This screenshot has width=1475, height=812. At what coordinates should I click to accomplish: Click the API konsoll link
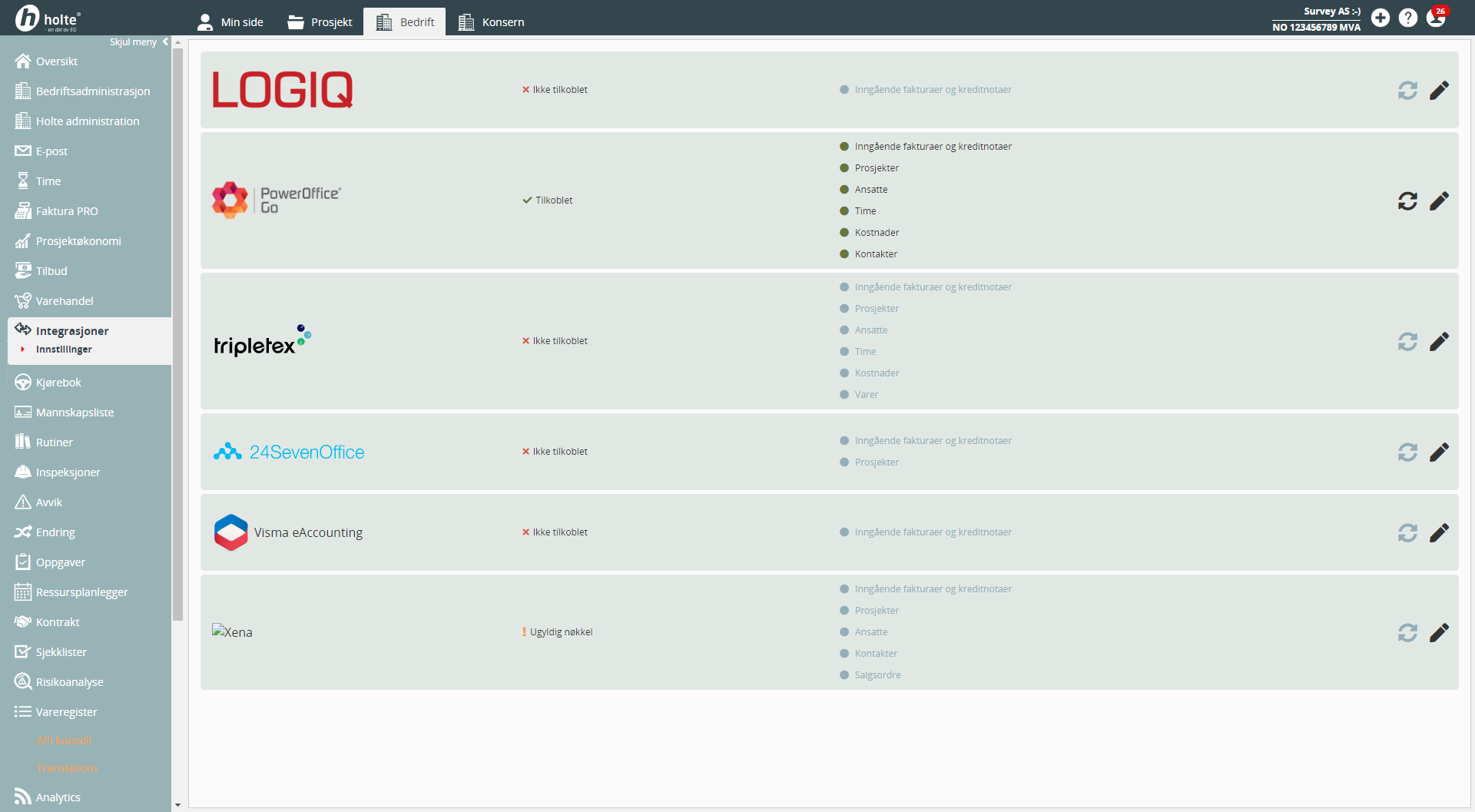pos(64,741)
